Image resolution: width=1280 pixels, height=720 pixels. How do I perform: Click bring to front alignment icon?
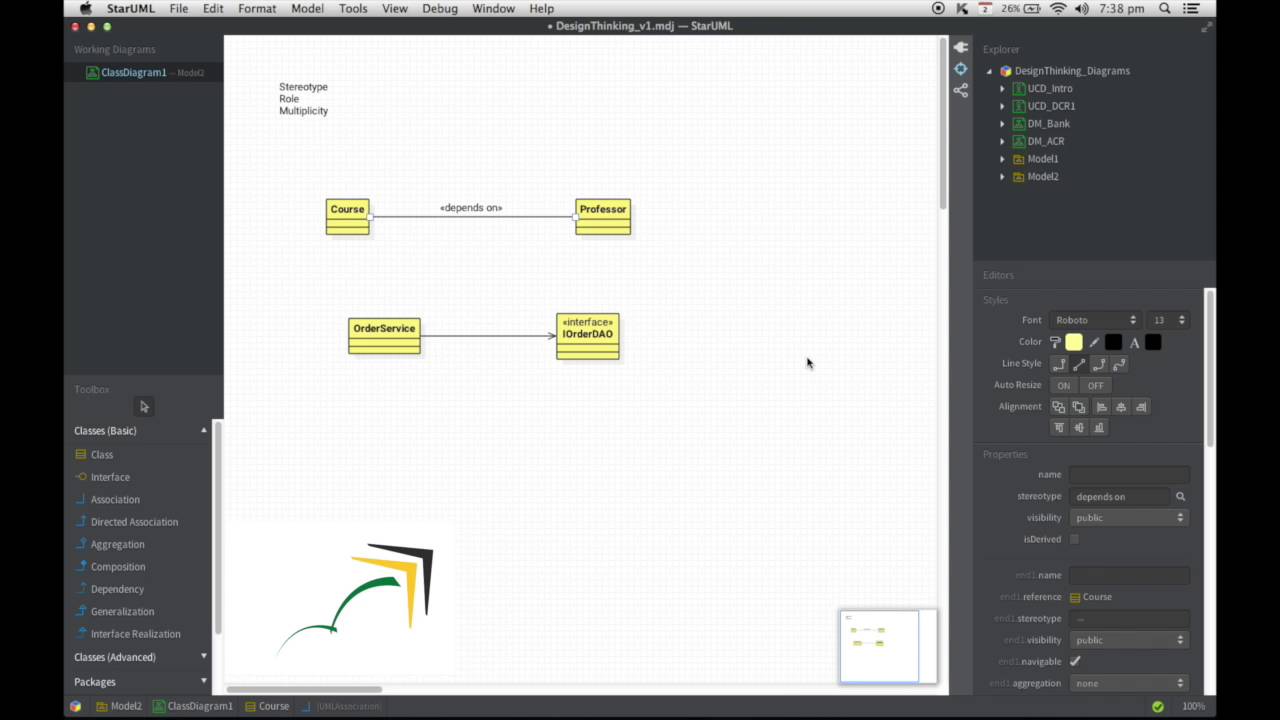(x=1059, y=407)
